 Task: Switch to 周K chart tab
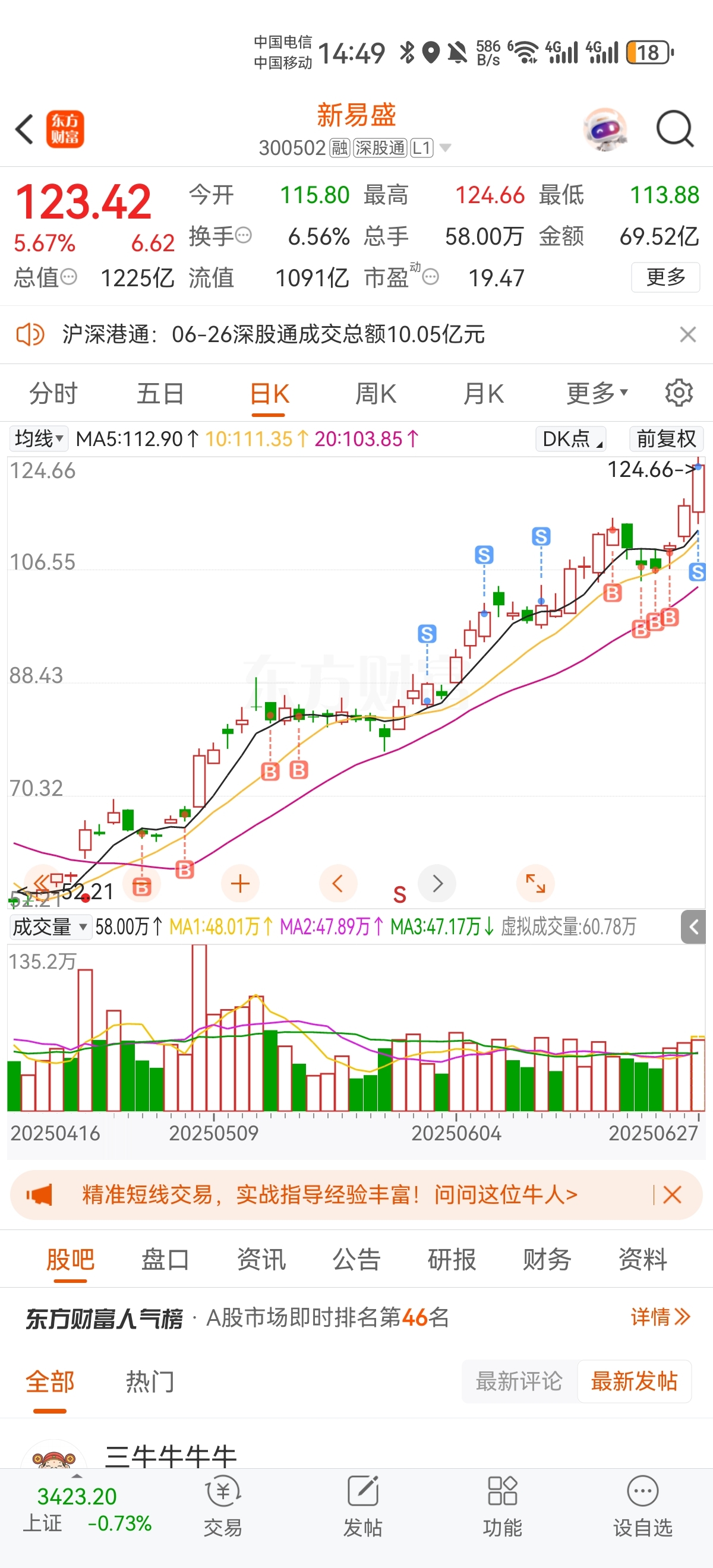376,393
